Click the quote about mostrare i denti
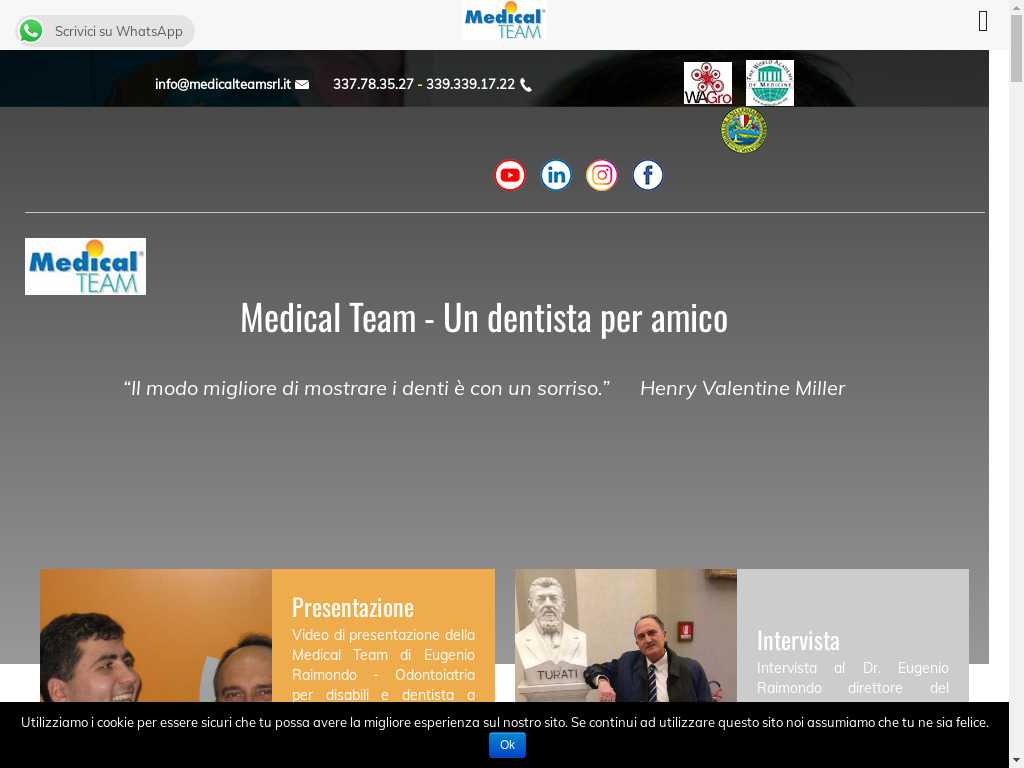 click(x=366, y=388)
